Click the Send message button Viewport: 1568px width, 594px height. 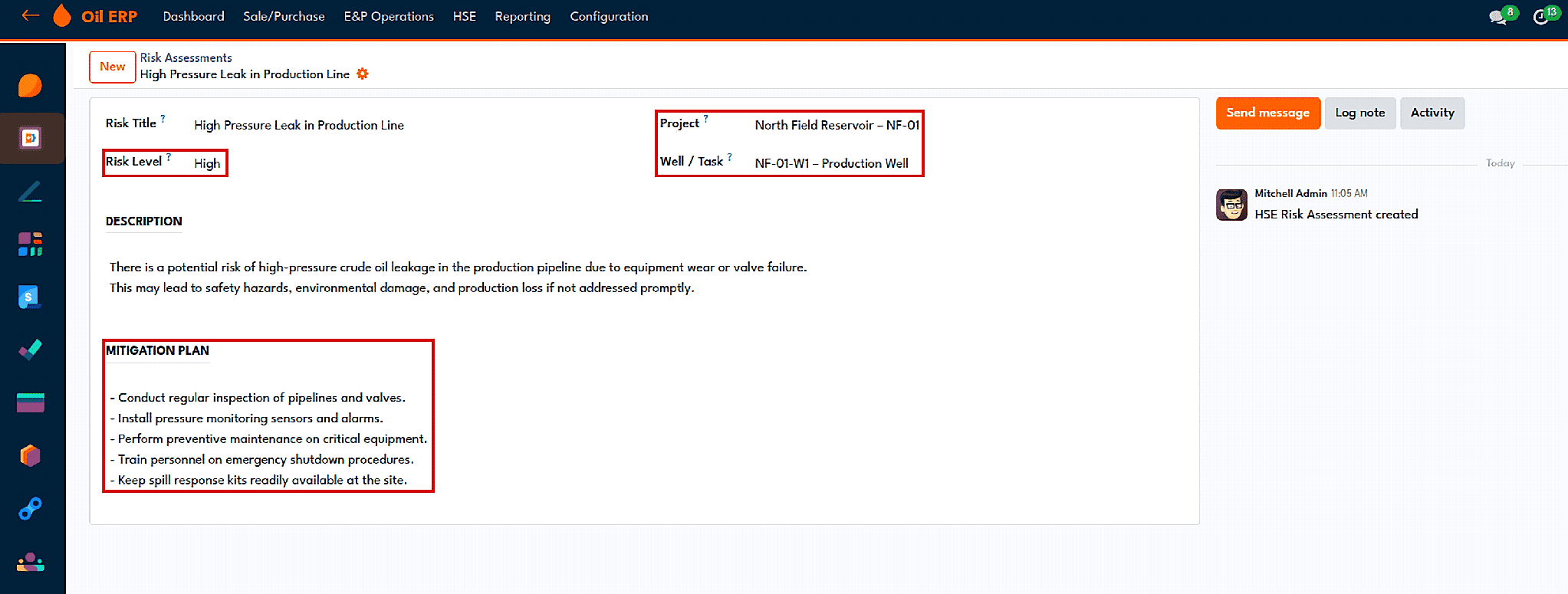tap(1268, 113)
